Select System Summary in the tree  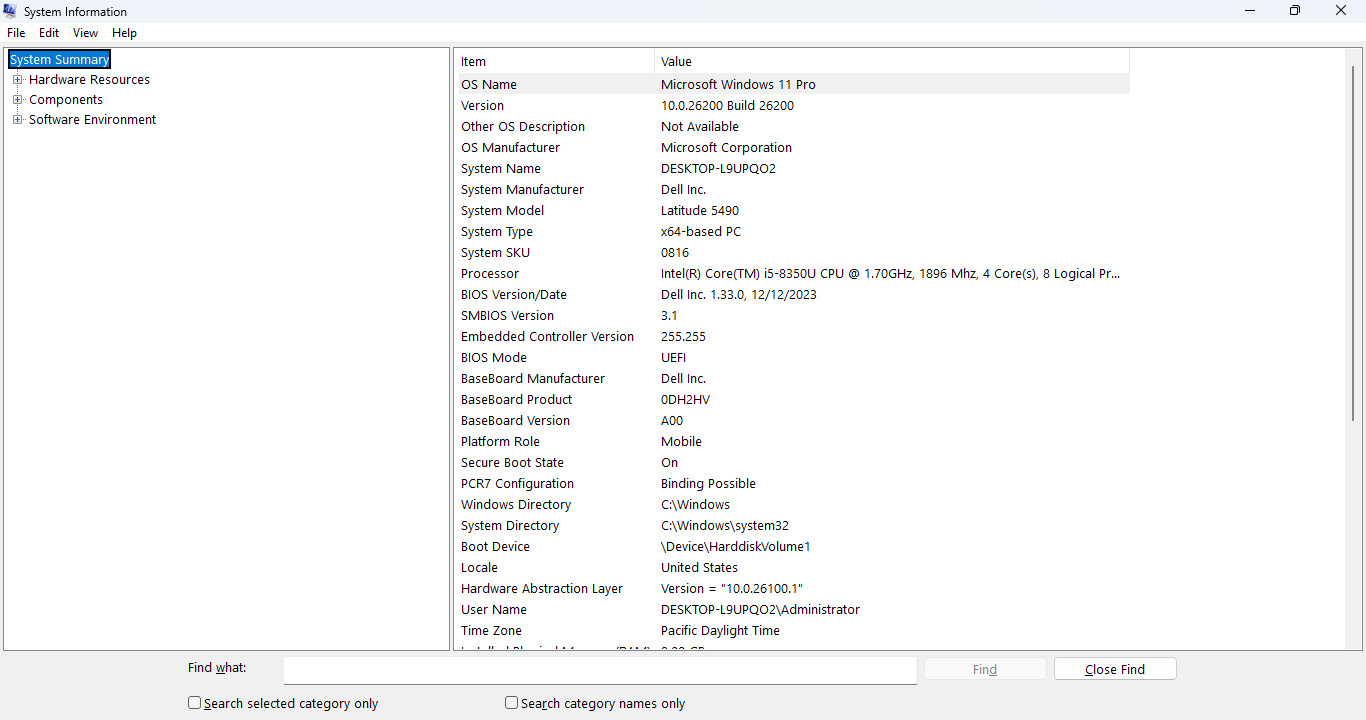coord(59,60)
